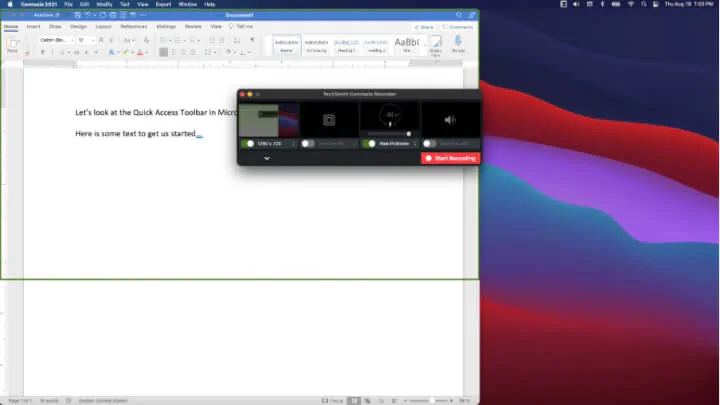Expand Camtasia Recorder options with the chevron

click(267, 158)
